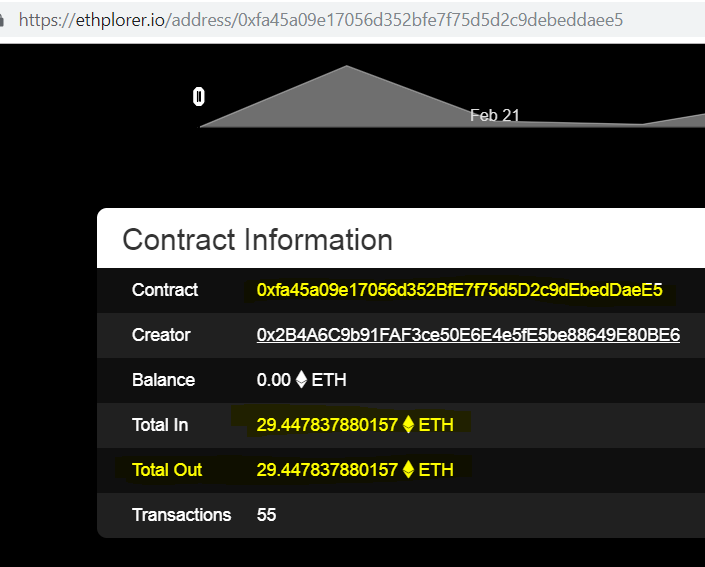Click the yellow Ethereum icon in Total In row
The image size is (705, 567).
tap(408, 424)
